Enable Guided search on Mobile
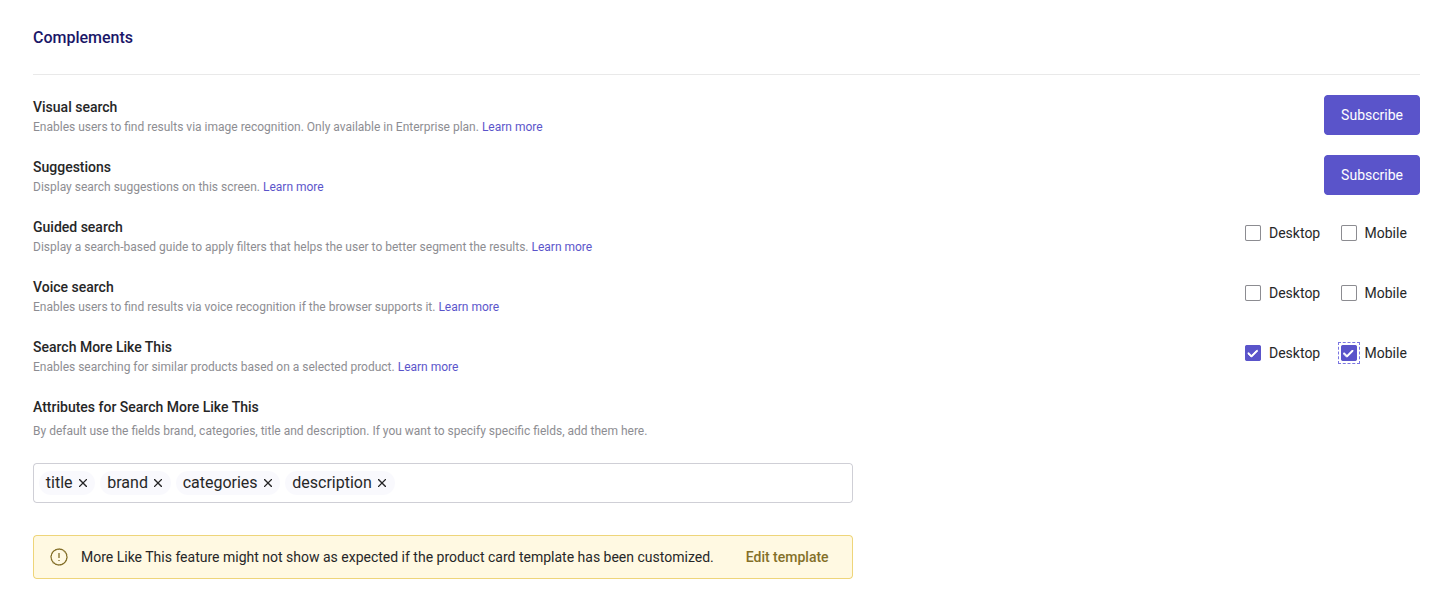The image size is (1452, 611). tap(1349, 232)
